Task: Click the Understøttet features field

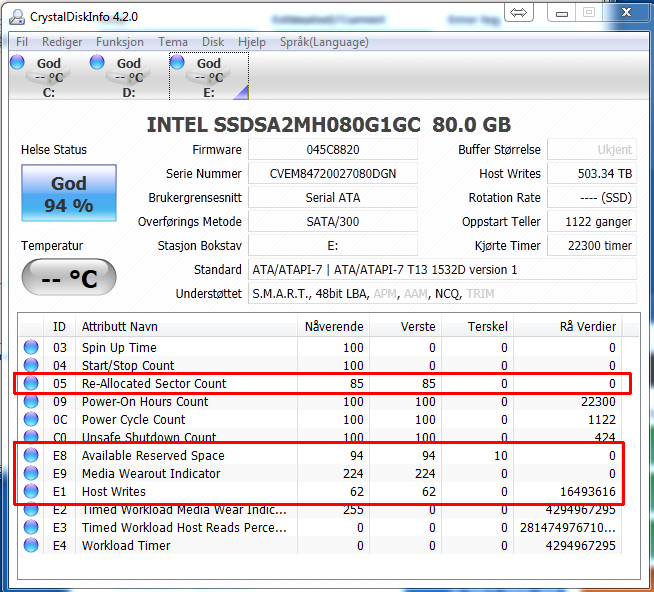Action: point(443,293)
